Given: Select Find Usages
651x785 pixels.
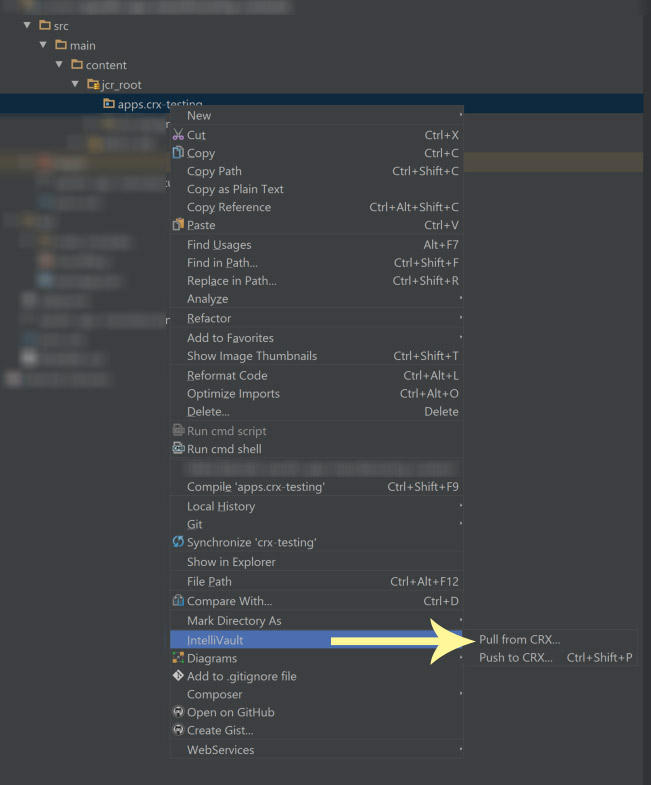Looking at the screenshot, I should (316, 245).
